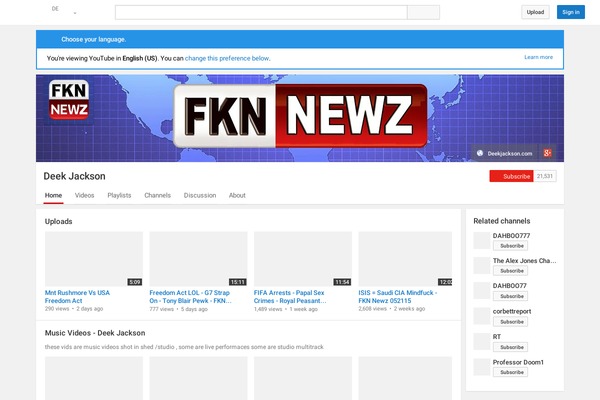This screenshot has width=600, height=400.
Task: Open the 'change this preference below' link
Action: click(x=227, y=59)
